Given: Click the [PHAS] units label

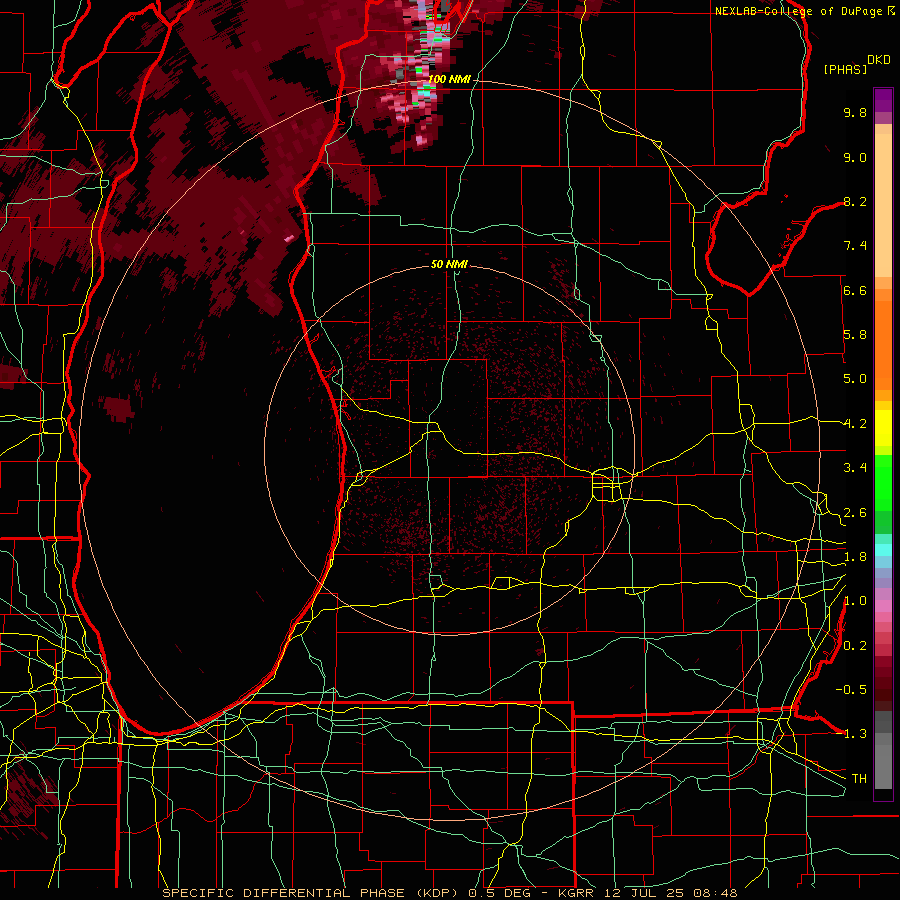Looking at the screenshot, I should click(x=845, y=69).
